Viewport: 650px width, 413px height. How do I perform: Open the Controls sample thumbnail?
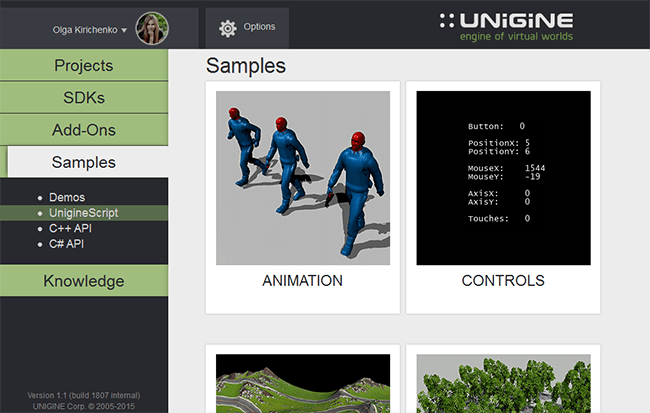503,178
